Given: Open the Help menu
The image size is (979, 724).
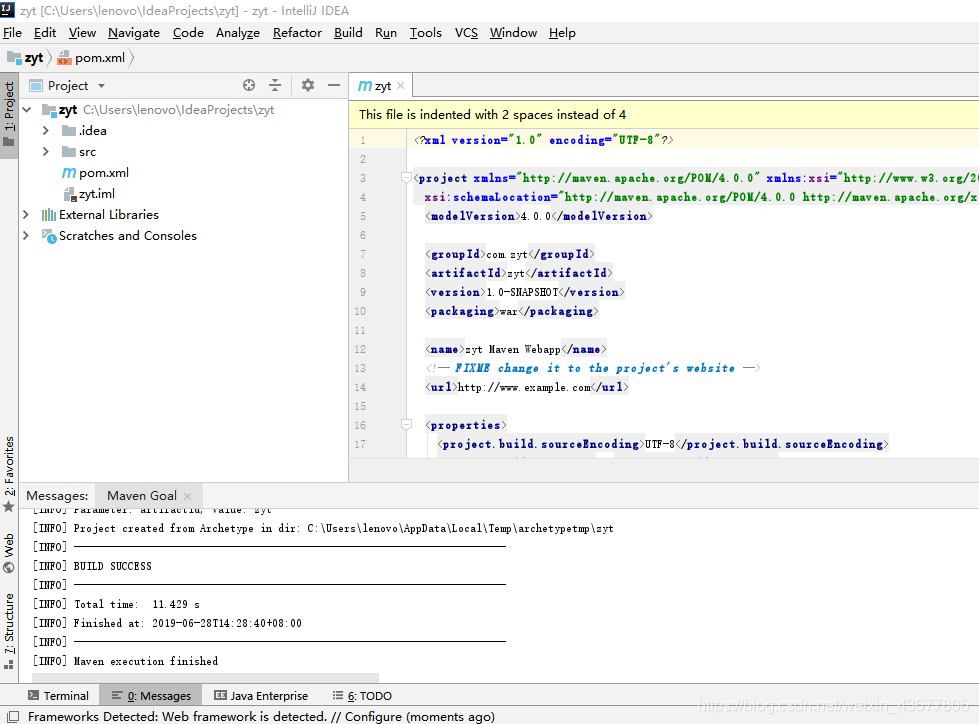Looking at the screenshot, I should pos(562,32).
